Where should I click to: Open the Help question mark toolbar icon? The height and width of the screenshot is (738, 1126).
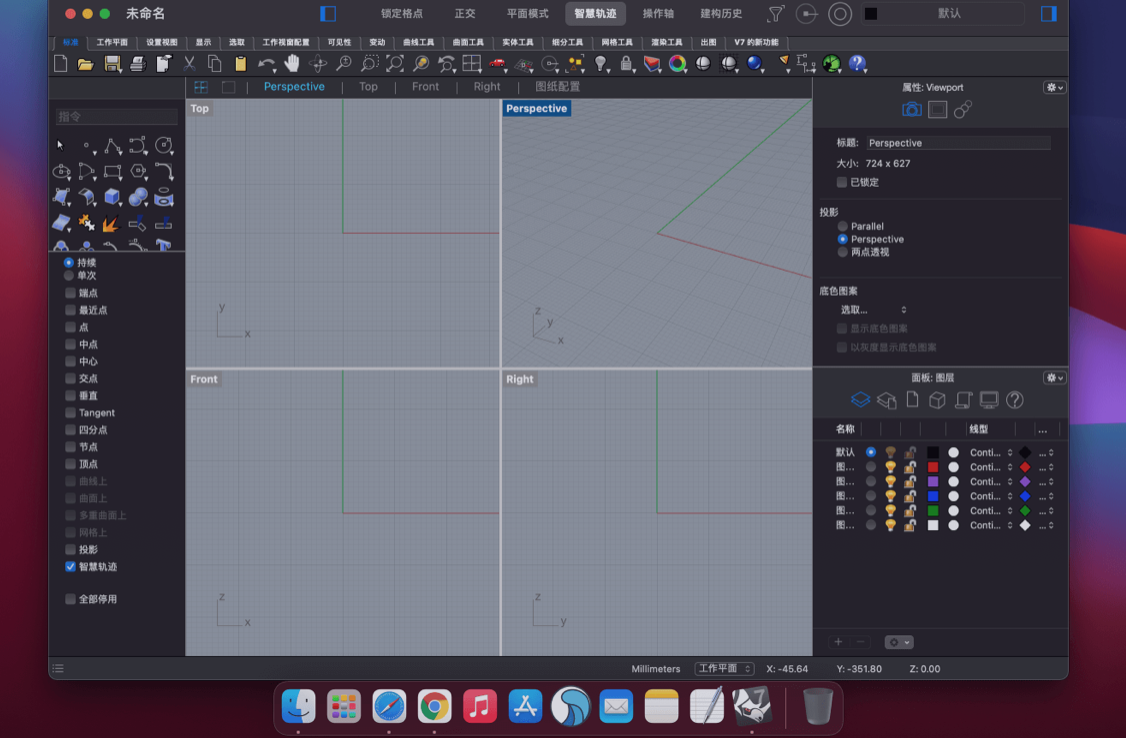tap(857, 64)
